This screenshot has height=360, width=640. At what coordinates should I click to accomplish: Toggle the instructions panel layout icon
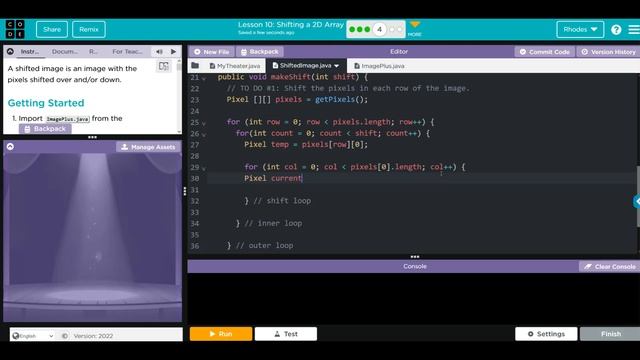[x=164, y=66]
